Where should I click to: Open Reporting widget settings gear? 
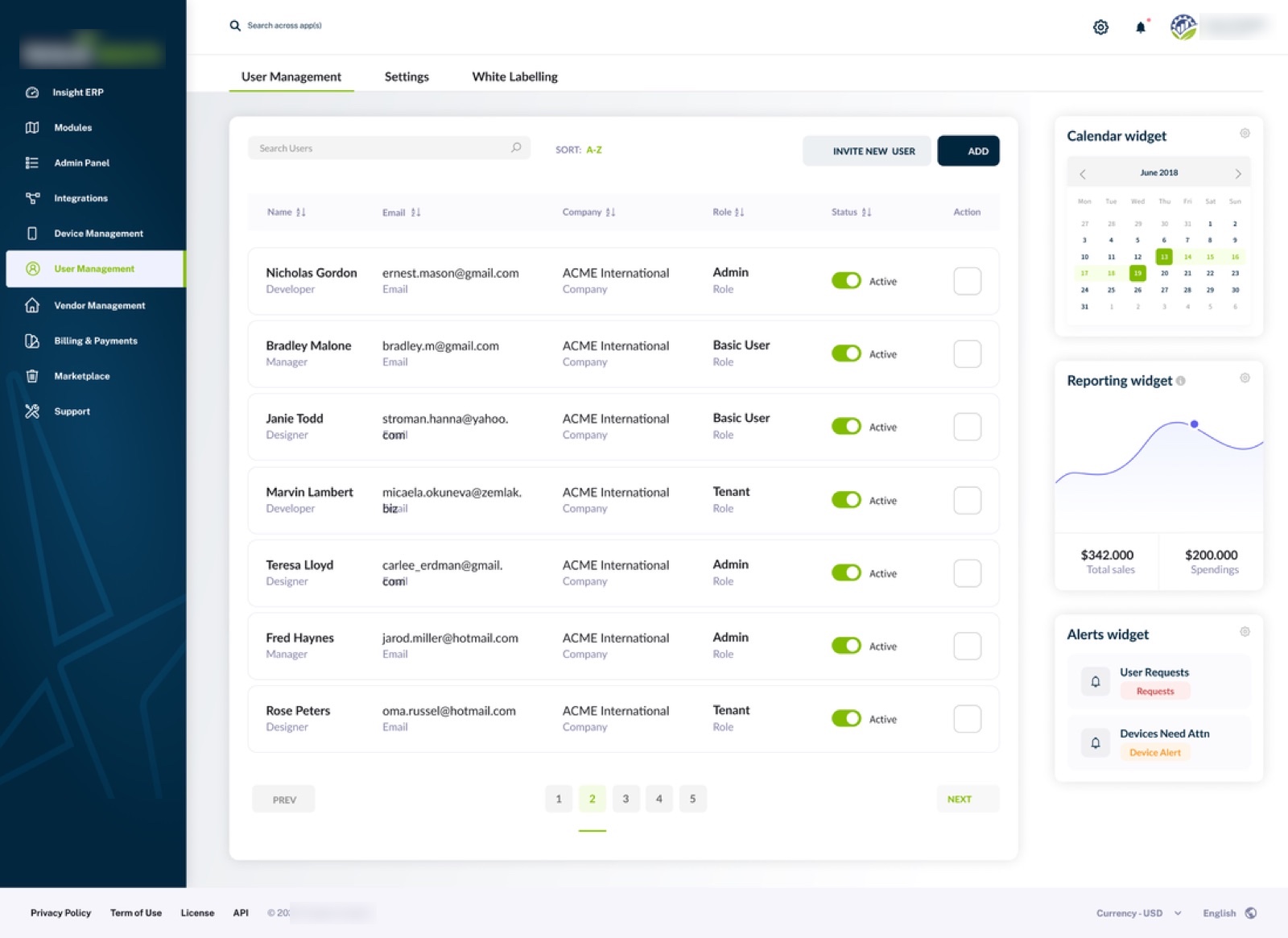tap(1245, 378)
